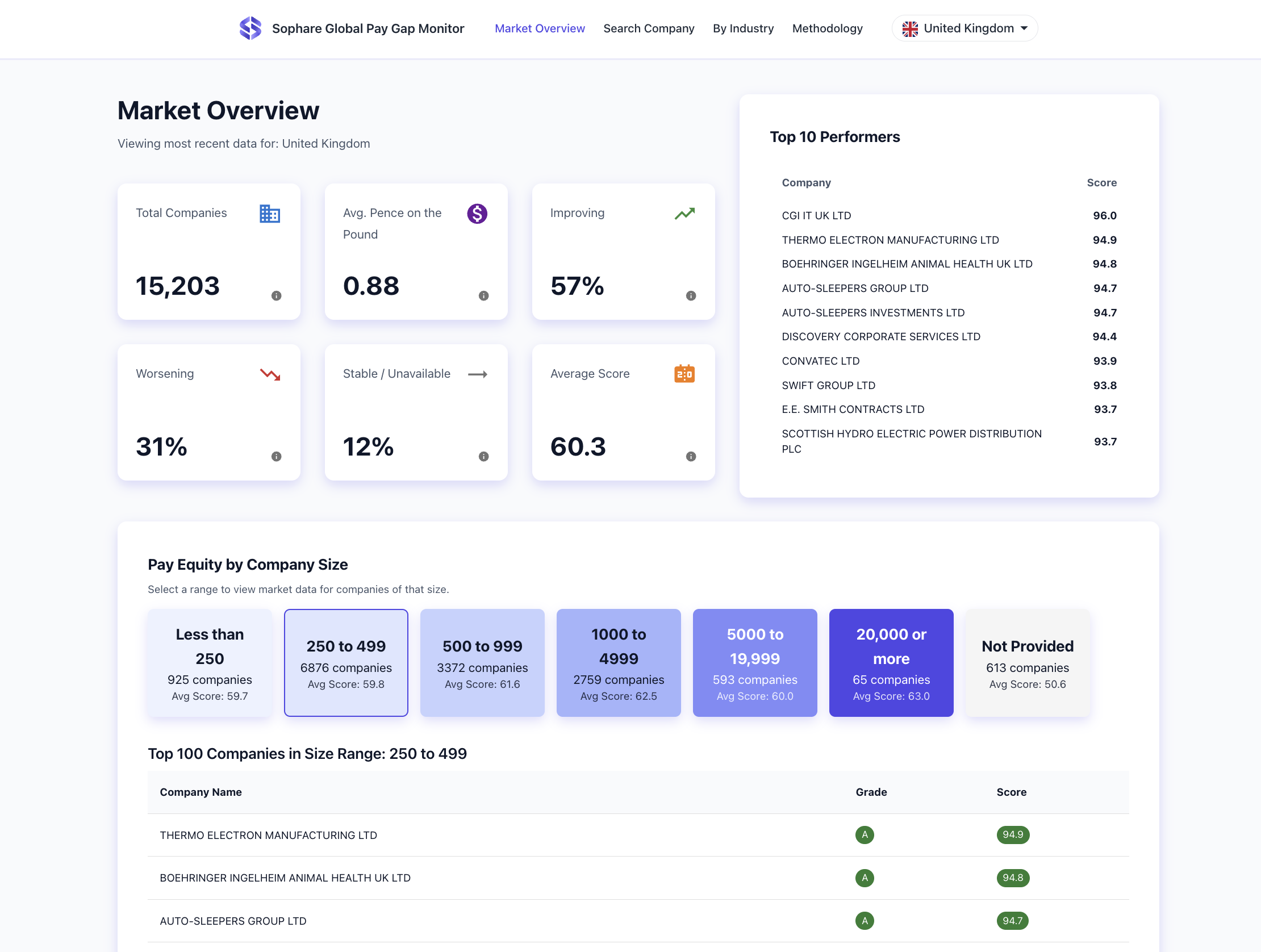Open the info tooltip on Average Score card

691,456
